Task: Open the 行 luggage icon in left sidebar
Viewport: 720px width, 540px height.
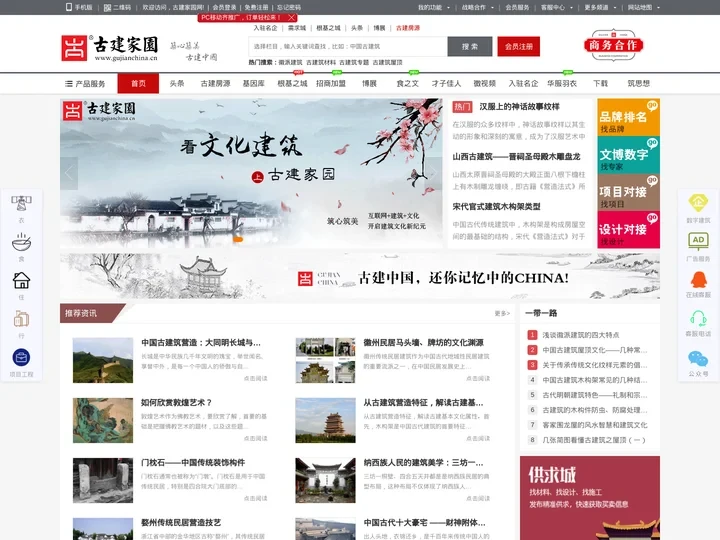Action: coord(21,319)
